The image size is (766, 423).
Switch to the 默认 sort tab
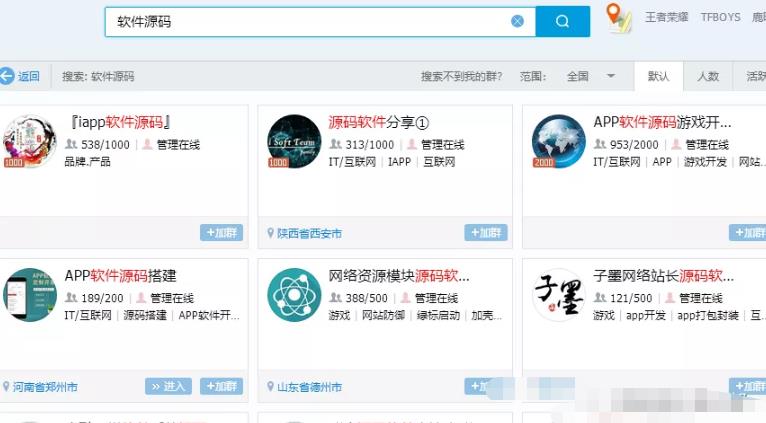point(658,76)
